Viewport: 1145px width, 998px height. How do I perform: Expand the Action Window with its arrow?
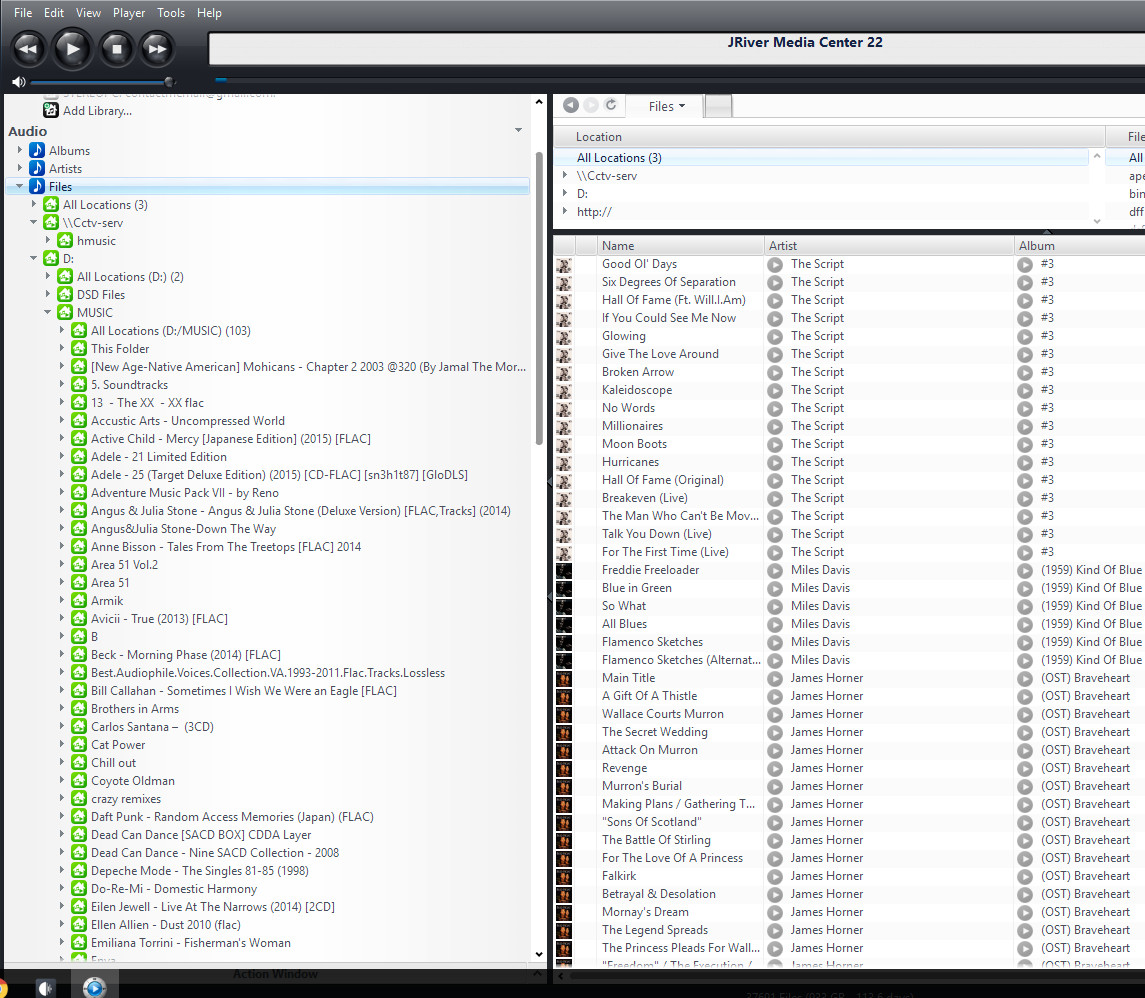point(537,974)
